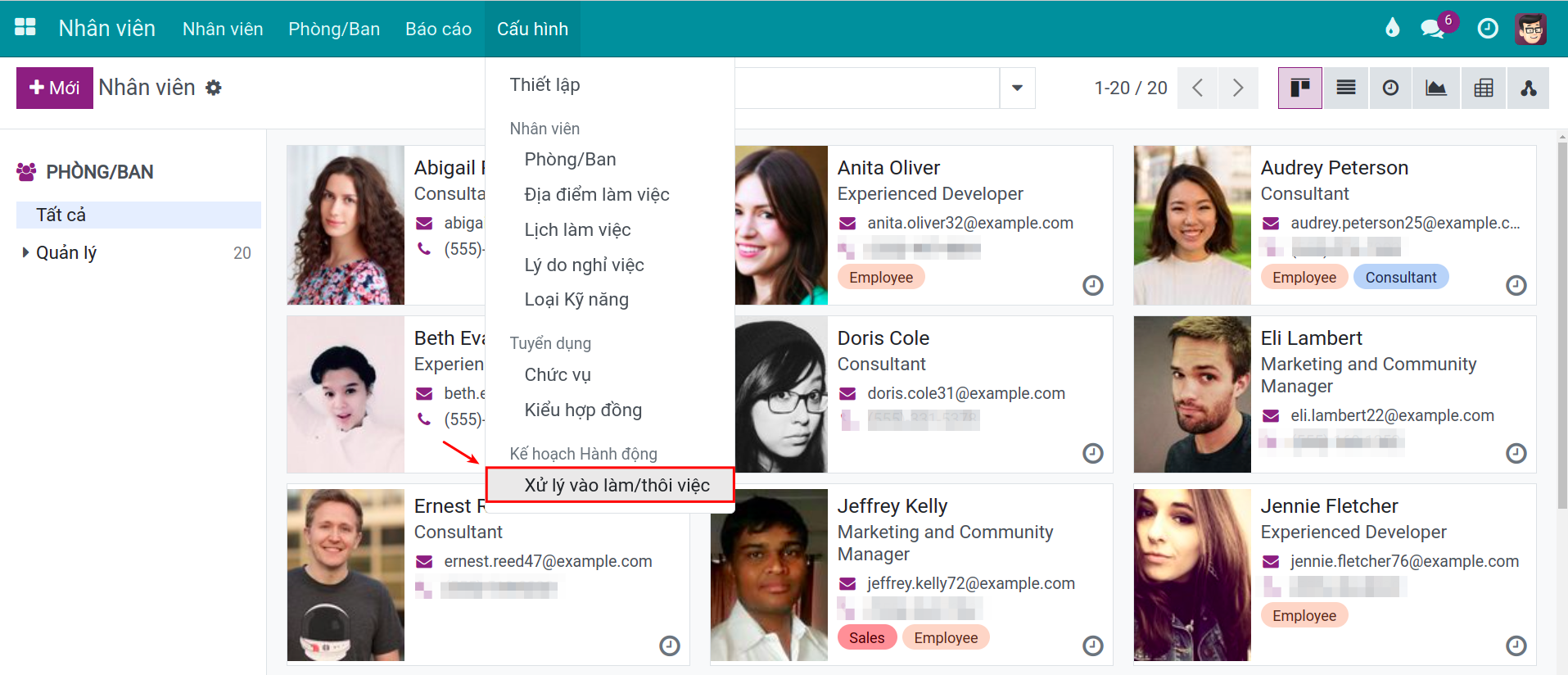The height and width of the screenshot is (675, 1568).
Task: Open activity clock on Doris Cole card
Action: 1093,453
